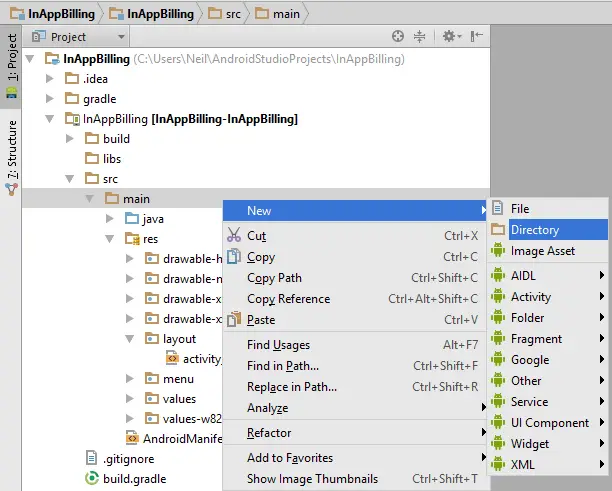
Task: Click the Structure tool window icon
Action: [11, 189]
